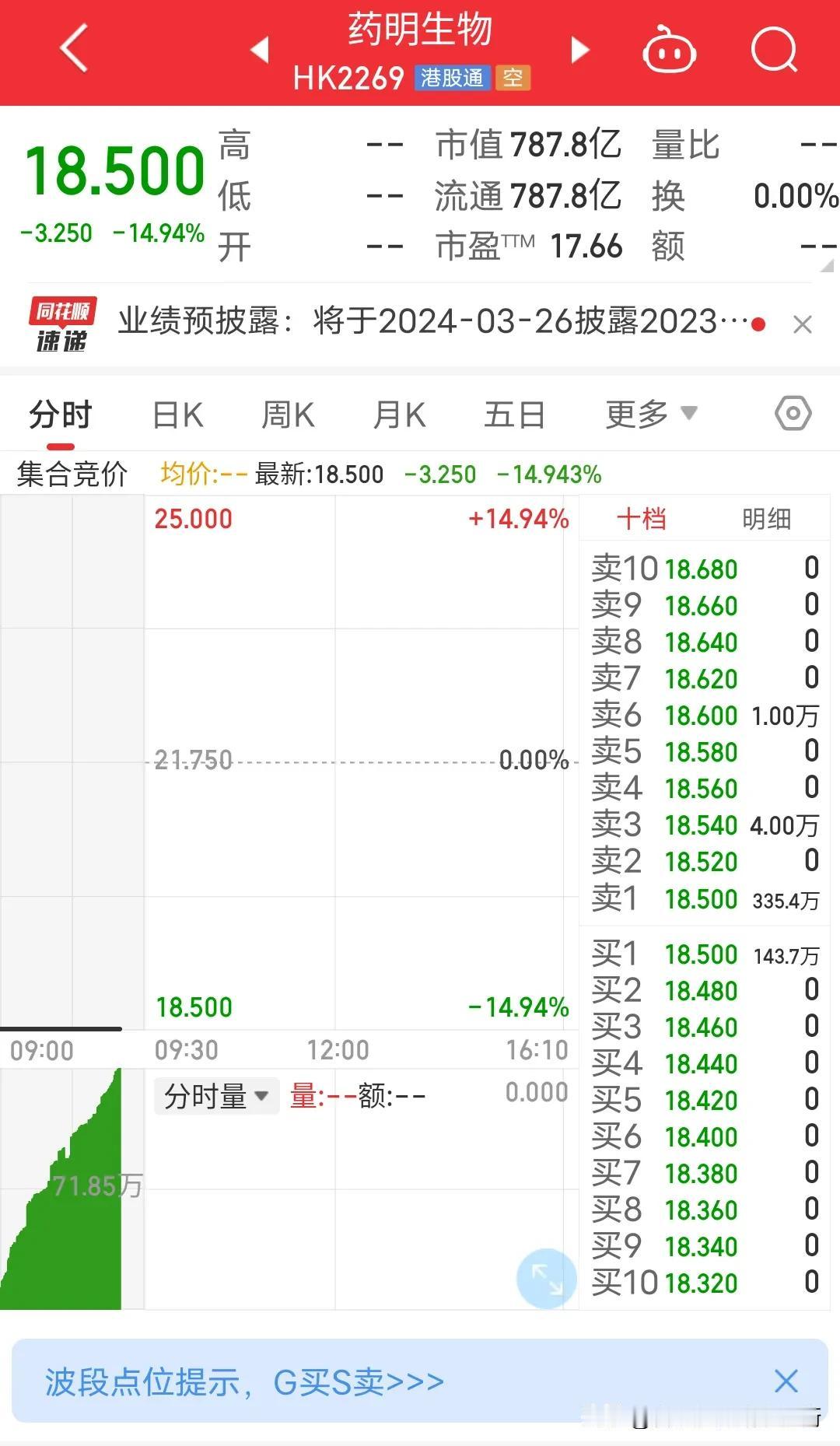Image resolution: width=840 pixels, height=1446 pixels.
Task: Tap the 港股通 badge
Action: [452, 78]
